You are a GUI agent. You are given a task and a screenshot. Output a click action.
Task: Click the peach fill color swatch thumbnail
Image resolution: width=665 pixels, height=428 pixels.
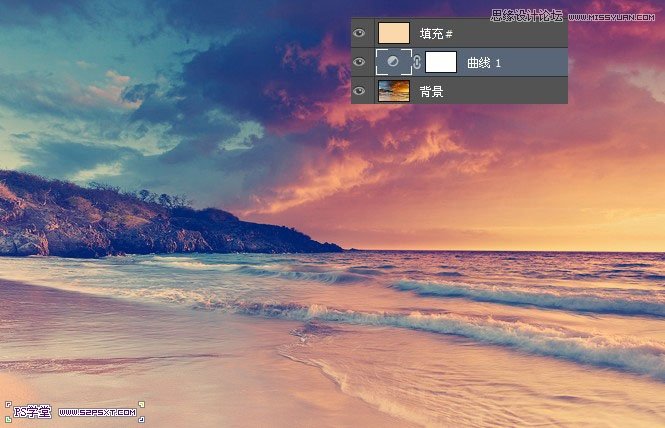pos(394,33)
